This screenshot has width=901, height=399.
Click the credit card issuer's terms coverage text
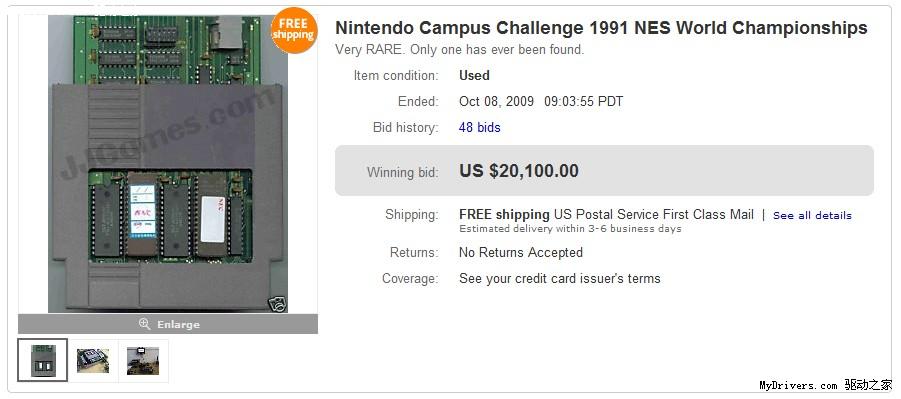560,279
